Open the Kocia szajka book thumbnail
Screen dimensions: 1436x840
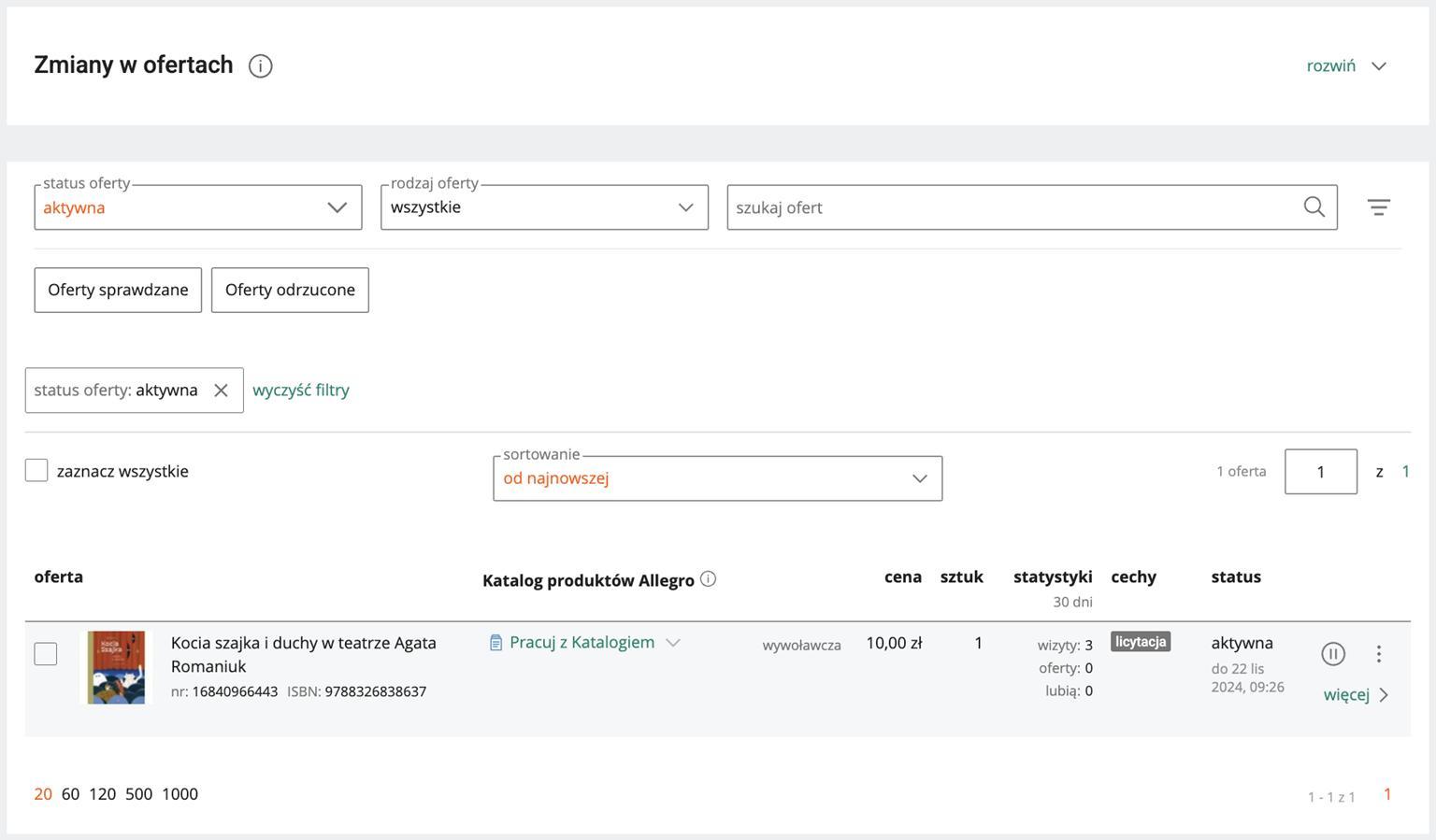click(x=116, y=667)
